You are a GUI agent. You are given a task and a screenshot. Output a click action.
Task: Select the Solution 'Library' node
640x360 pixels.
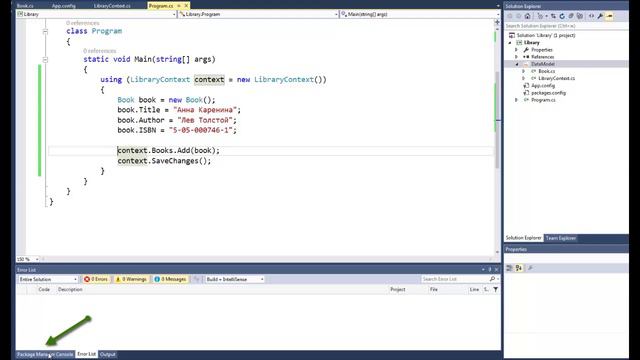click(x=546, y=36)
